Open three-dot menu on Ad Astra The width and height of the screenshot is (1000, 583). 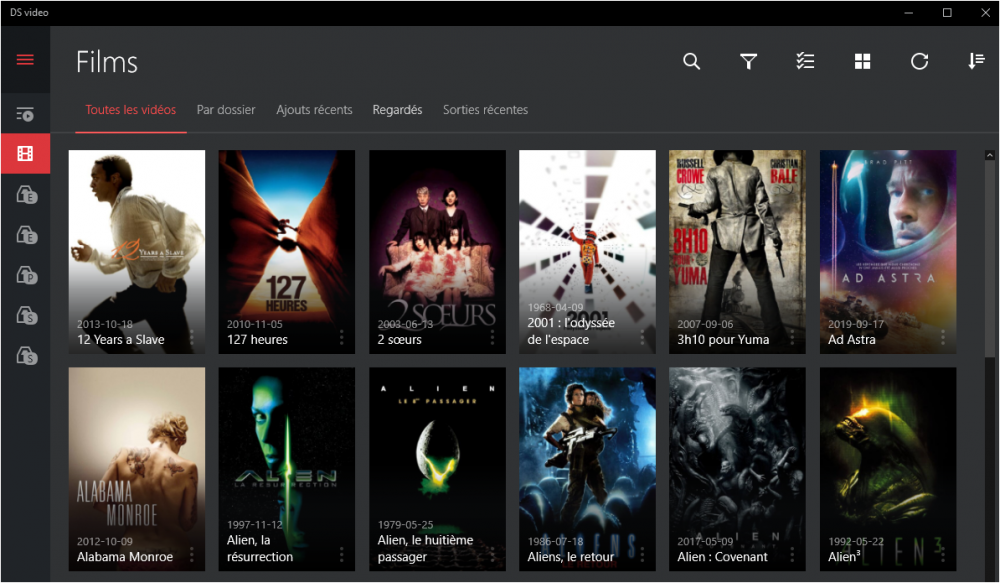tap(943, 338)
